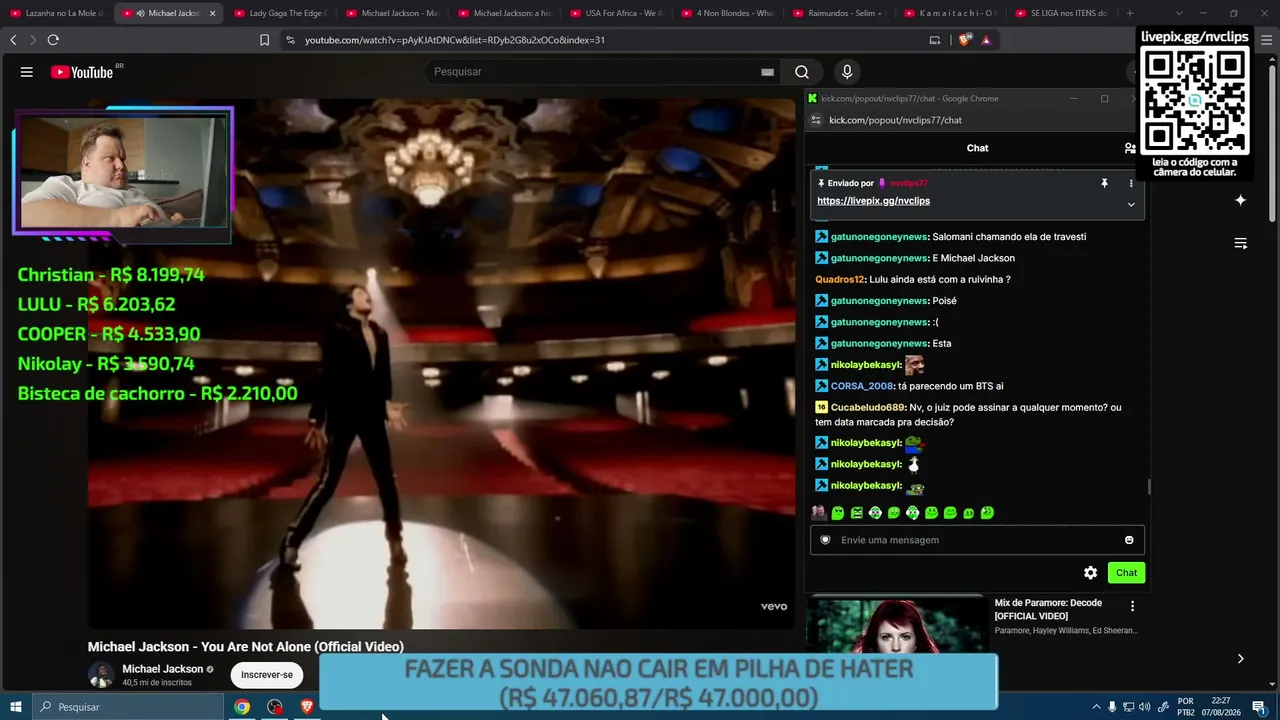The image size is (1280, 720).
Task: Click username CORSA_2008 in chat
Action: 862,386
